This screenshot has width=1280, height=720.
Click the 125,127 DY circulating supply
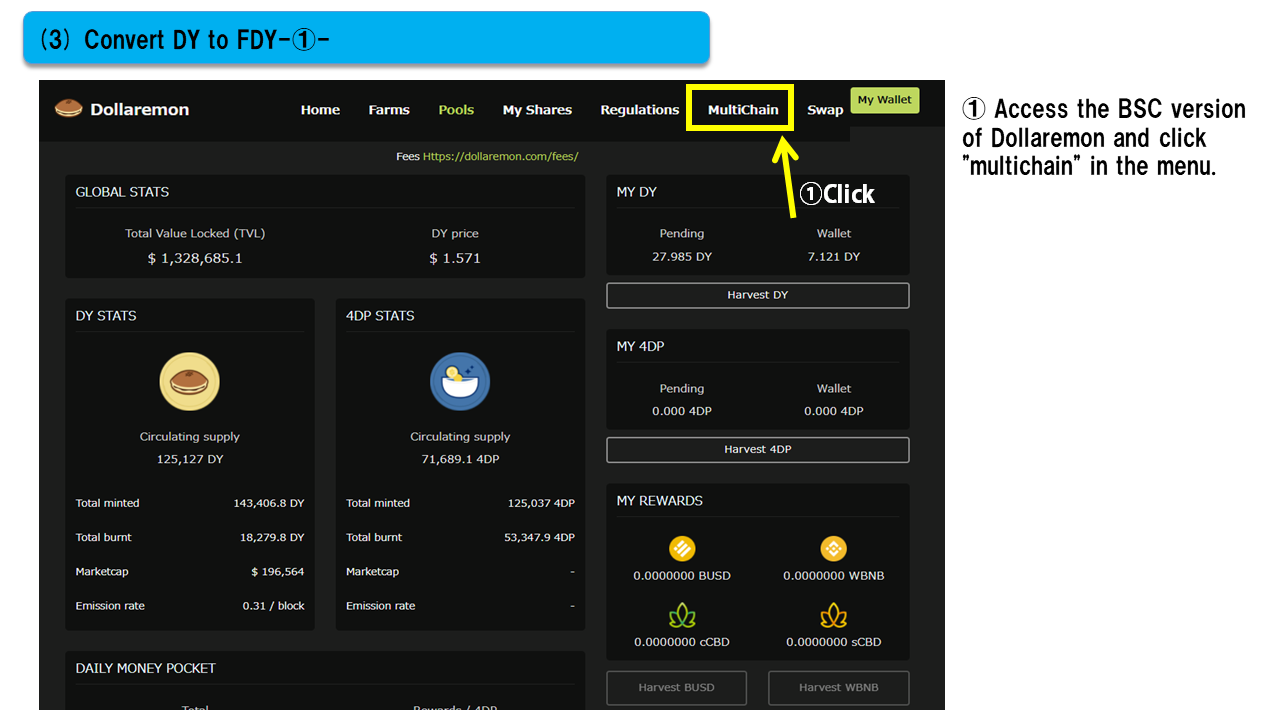pos(190,460)
